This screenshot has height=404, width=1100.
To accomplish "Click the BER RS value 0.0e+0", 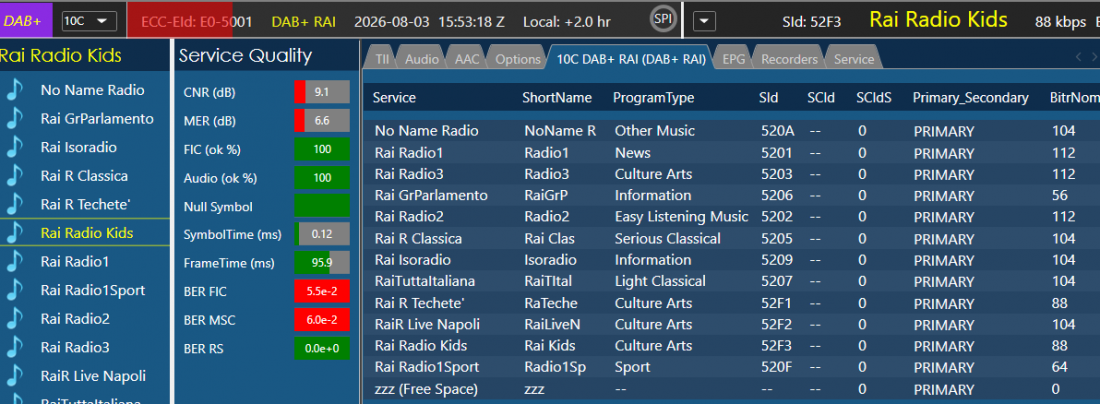I will click(322, 348).
